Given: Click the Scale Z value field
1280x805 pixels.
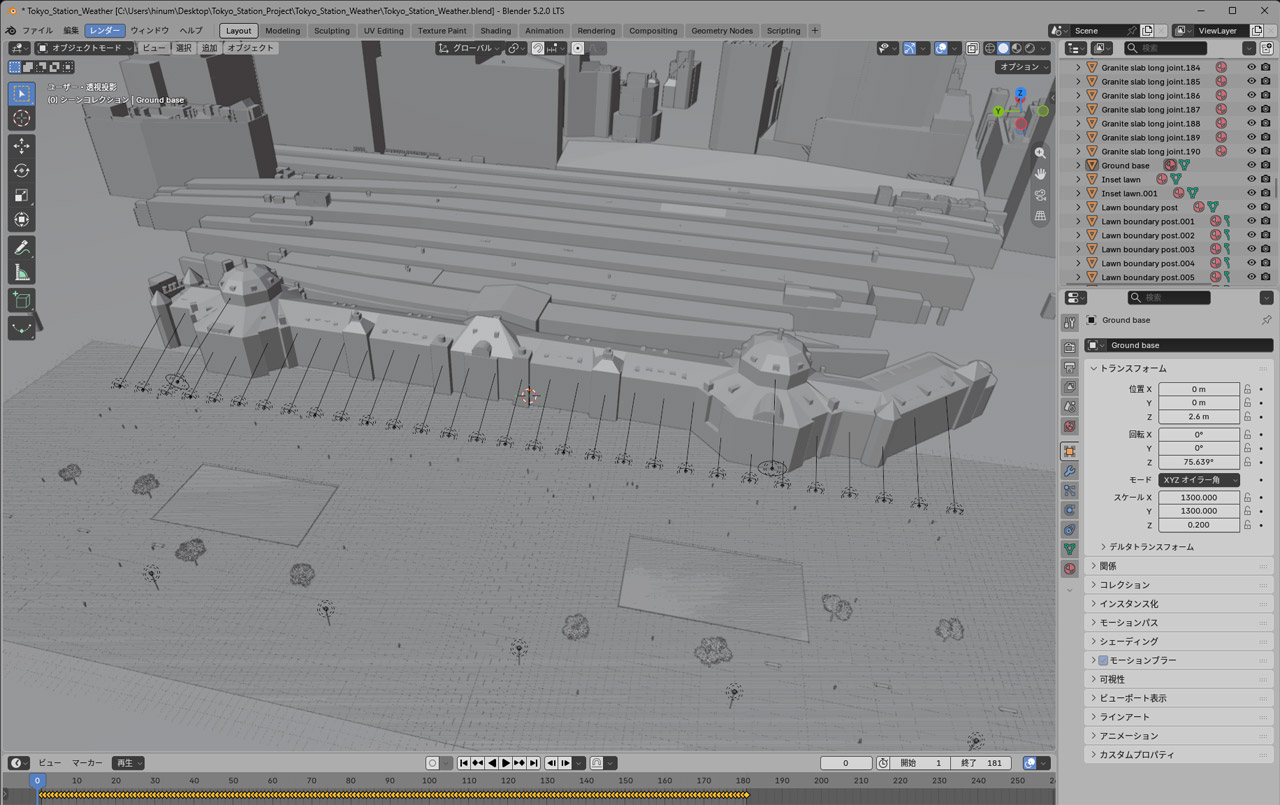Looking at the screenshot, I should point(1199,525).
